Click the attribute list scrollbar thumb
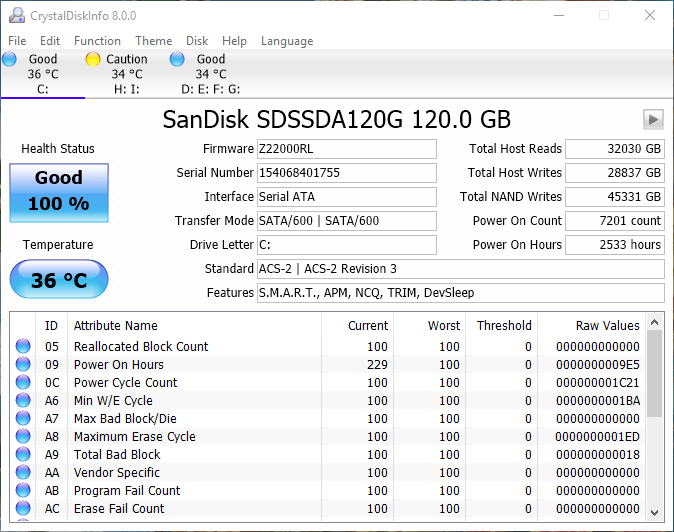The image size is (674, 532). click(654, 374)
